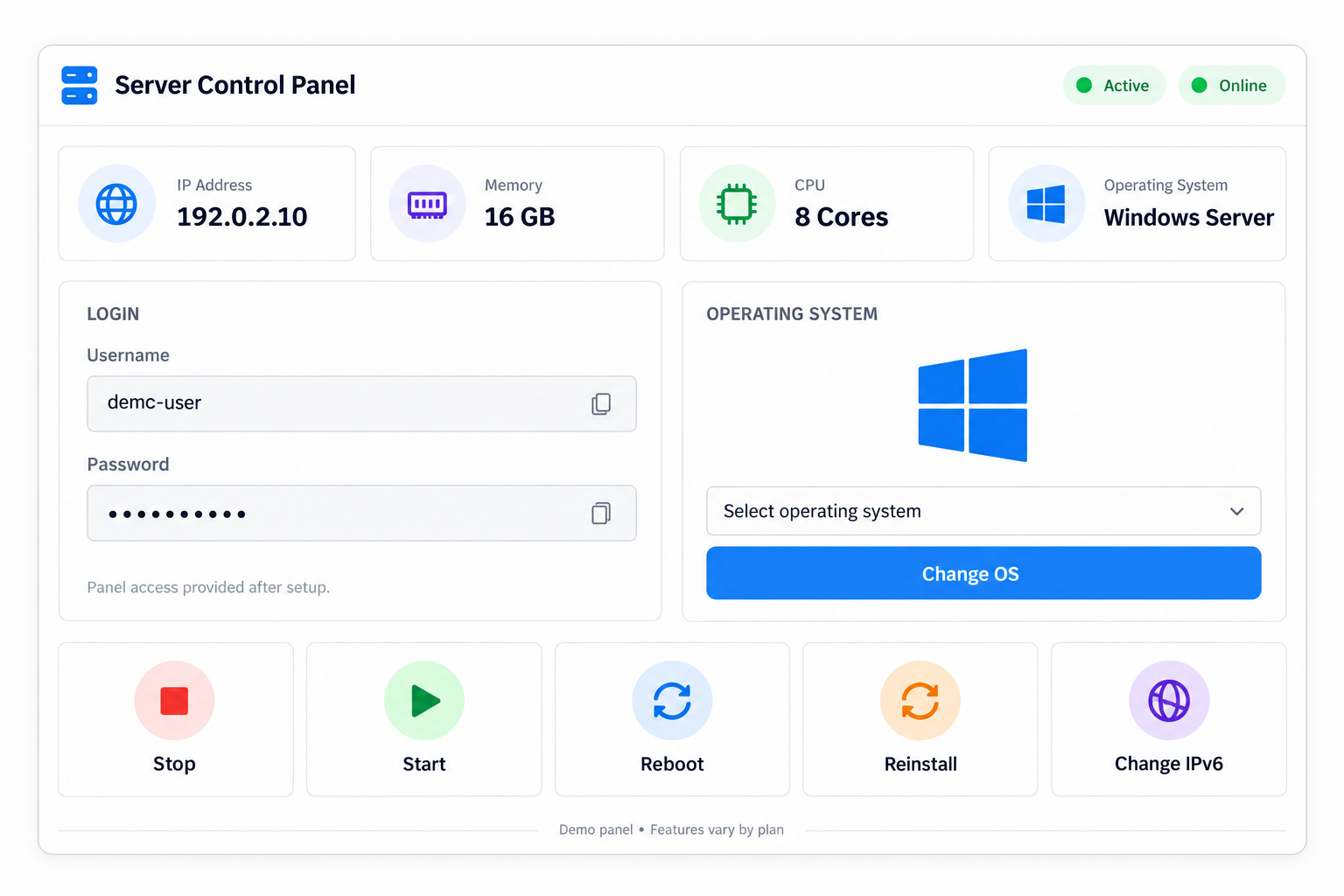Click the Active status badge
Image resolution: width=1344 pixels, height=896 pixels.
pos(1114,85)
